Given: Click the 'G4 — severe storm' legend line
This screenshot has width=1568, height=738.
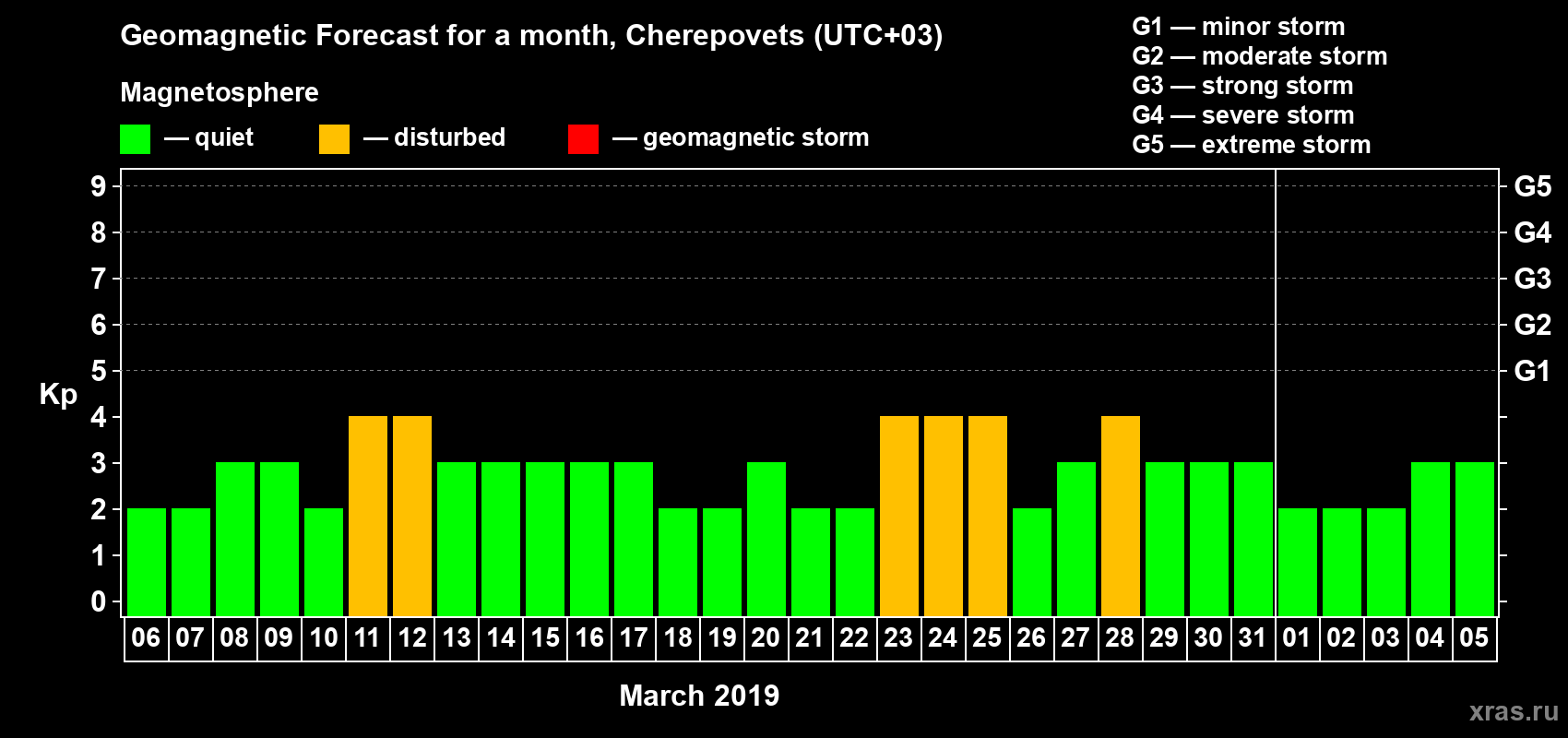Looking at the screenshot, I should (1243, 115).
